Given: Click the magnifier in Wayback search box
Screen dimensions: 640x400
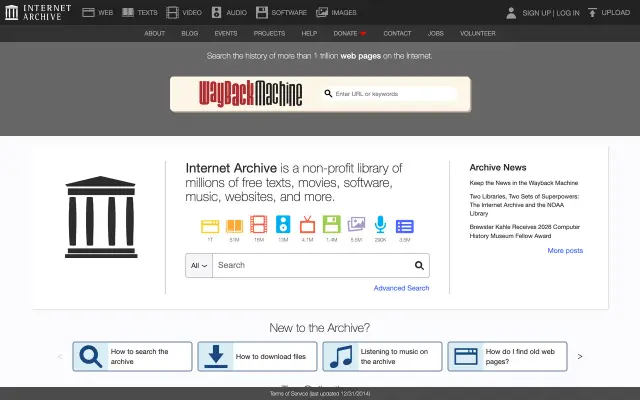Looking at the screenshot, I should (328, 94).
